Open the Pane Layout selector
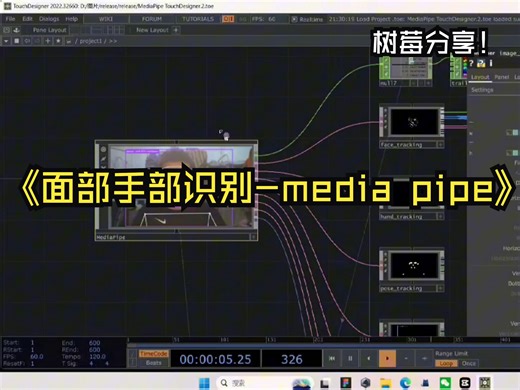The image size is (520, 390). 50,30
